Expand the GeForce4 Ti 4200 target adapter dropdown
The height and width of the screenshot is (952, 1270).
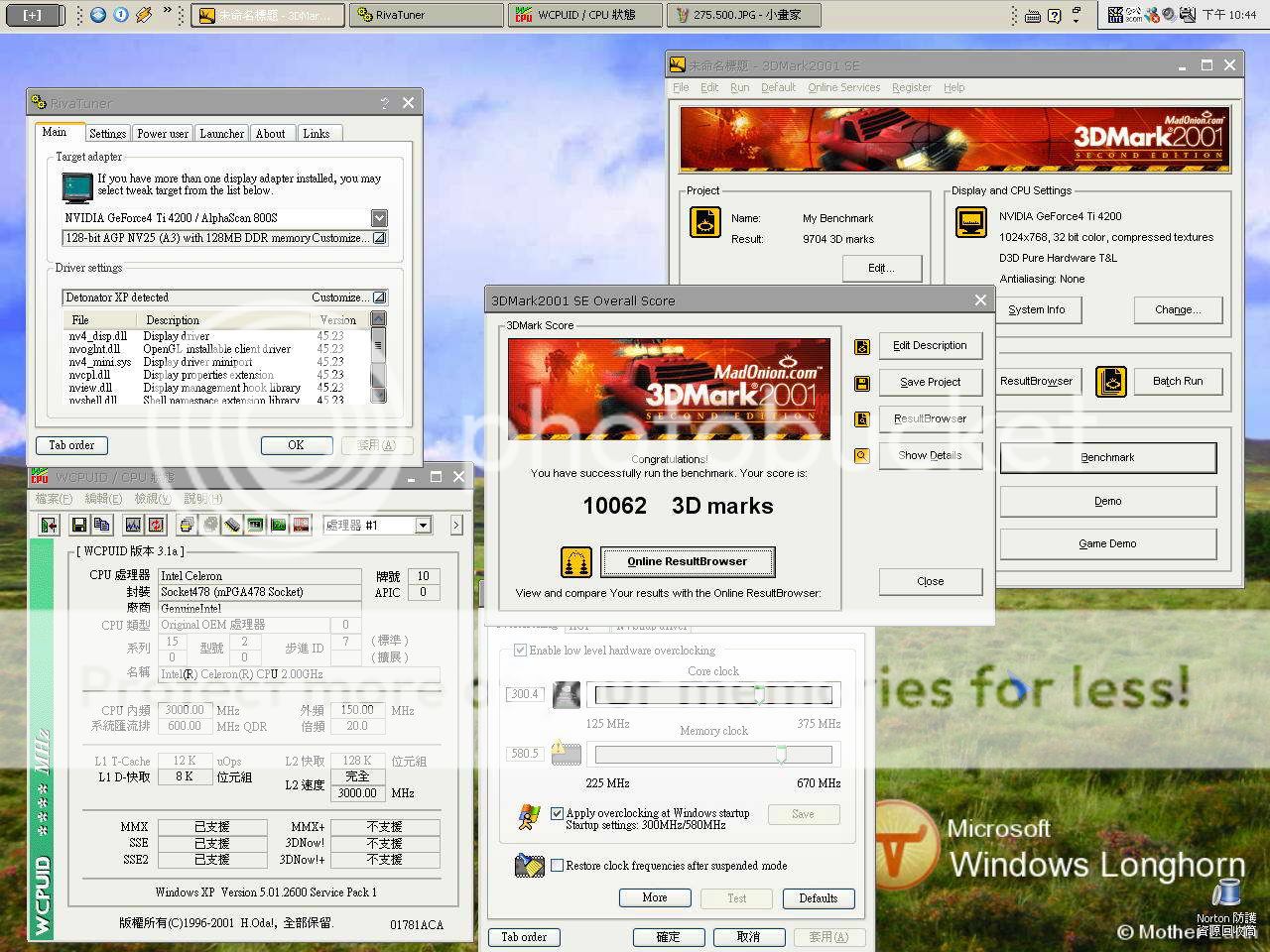[379, 218]
